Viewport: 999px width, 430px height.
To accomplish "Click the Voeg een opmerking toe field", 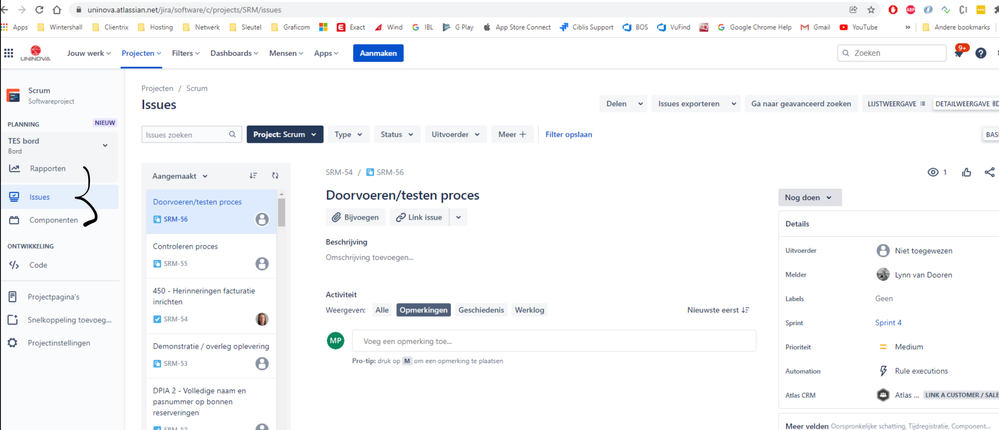I will (x=554, y=341).
